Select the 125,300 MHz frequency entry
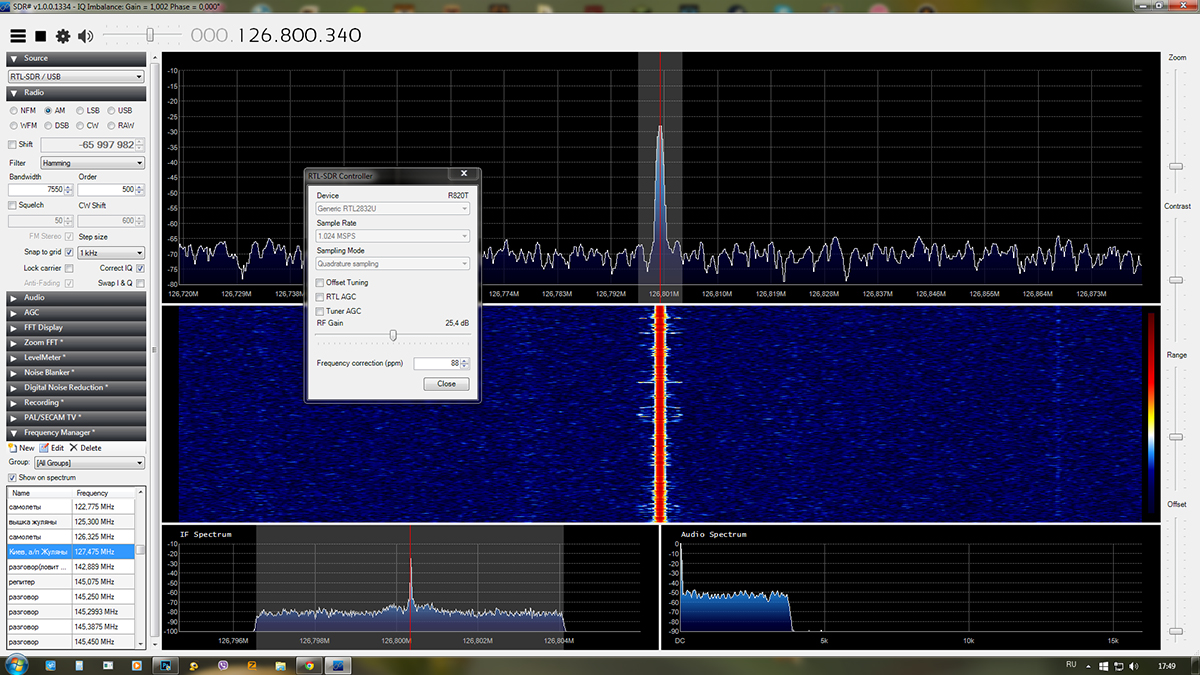 tap(94, 522)
